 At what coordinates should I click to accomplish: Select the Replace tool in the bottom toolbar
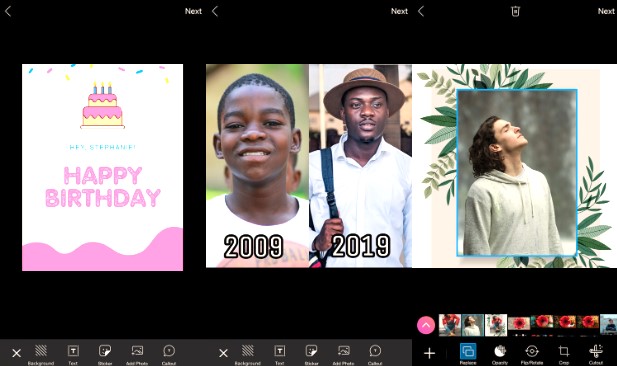pos(468,353)
